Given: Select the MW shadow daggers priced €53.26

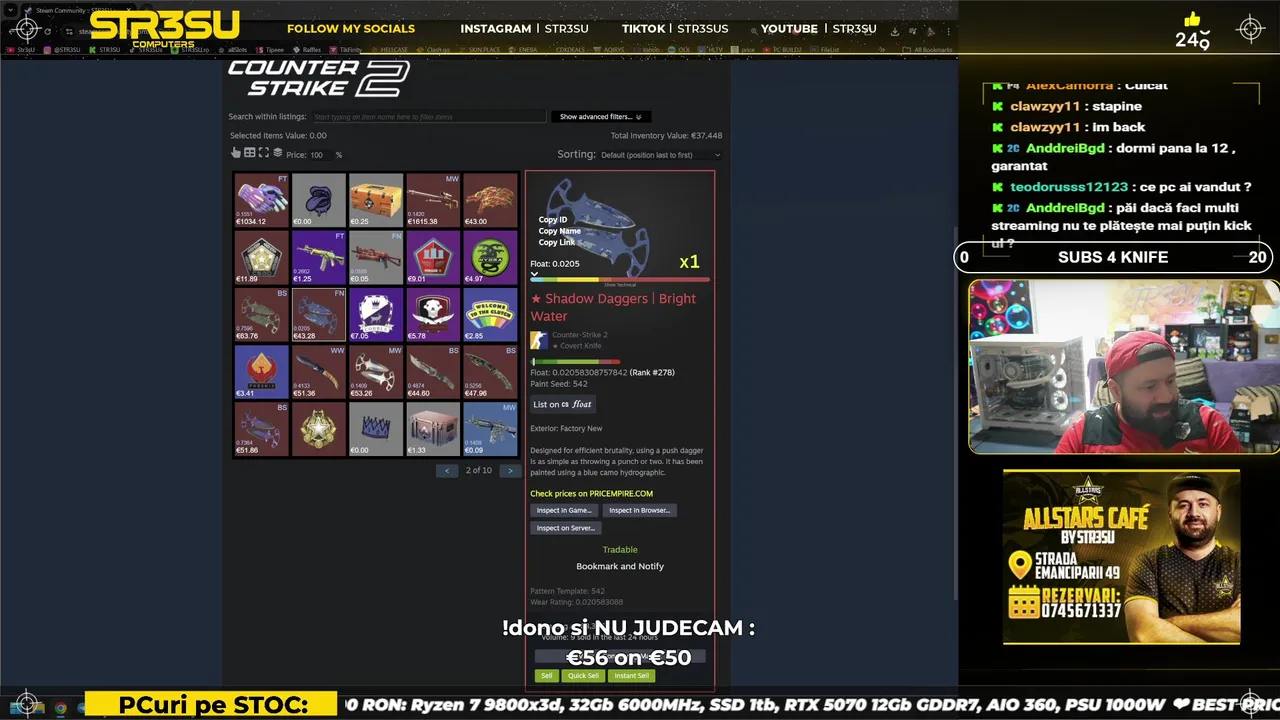Looking at the screenshot, I should (x=376, y=371).
